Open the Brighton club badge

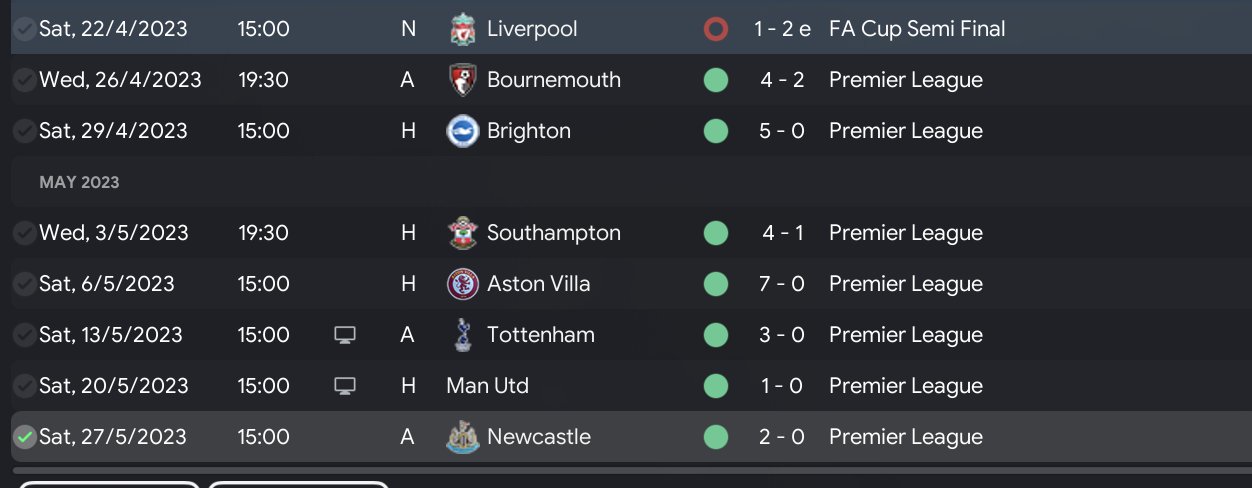[x=462, y=131]
